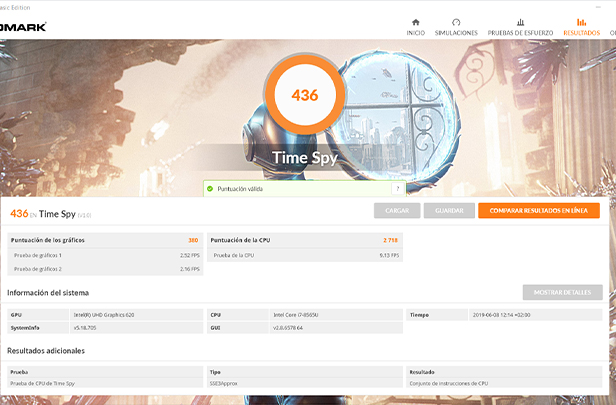The image size is (616, 405).
Task: Click the Tiempo date value 2019-06-08
Action: coord(501,315)
